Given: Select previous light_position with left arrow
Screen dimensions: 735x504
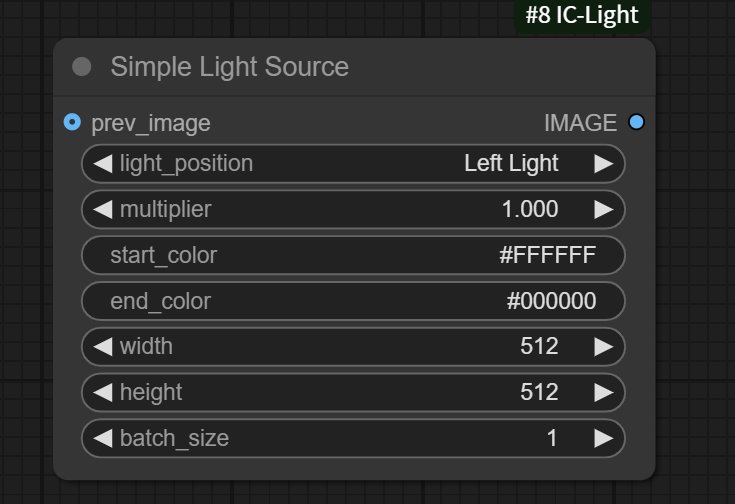Looking at the screenshot, I should (102, 163).
